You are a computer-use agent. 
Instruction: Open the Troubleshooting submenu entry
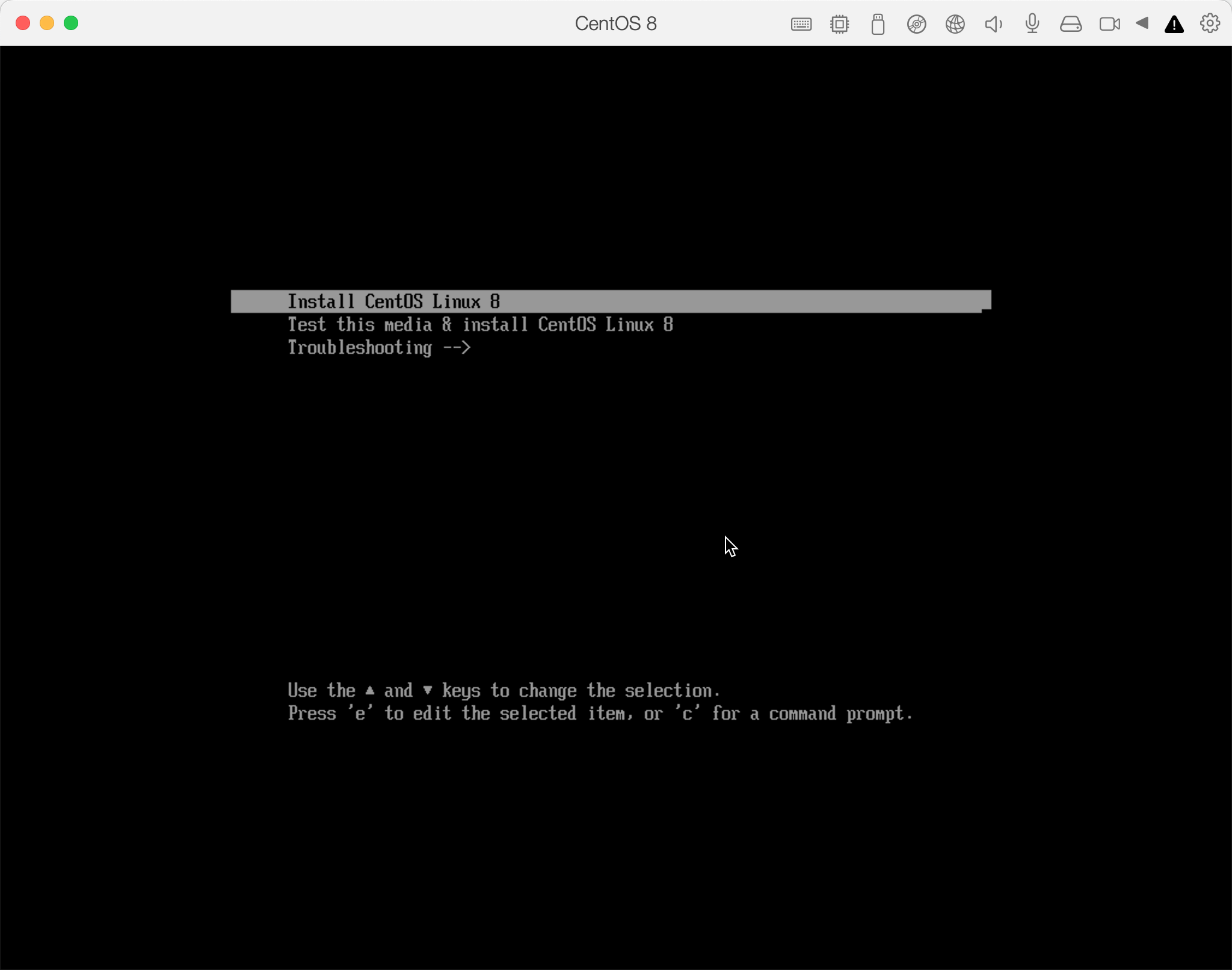tap(379, 348)
